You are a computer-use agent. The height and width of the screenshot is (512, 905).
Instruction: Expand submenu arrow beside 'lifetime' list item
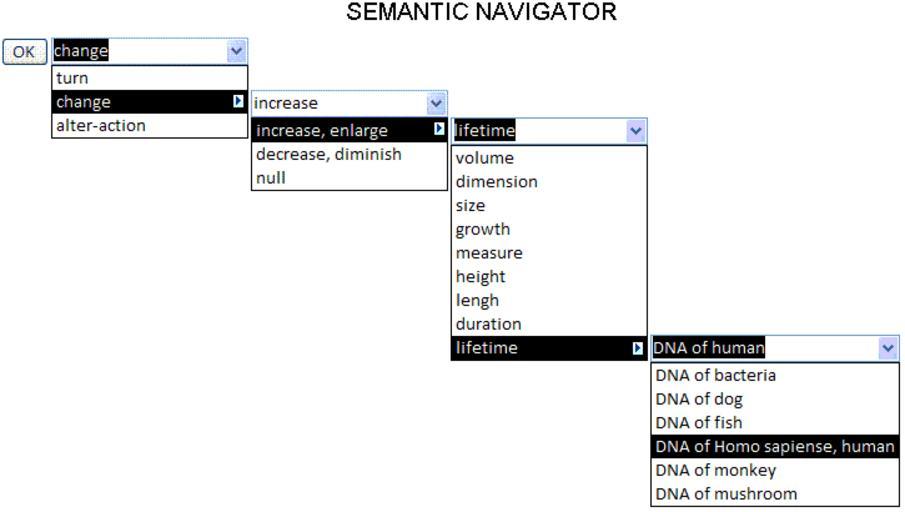637,348
